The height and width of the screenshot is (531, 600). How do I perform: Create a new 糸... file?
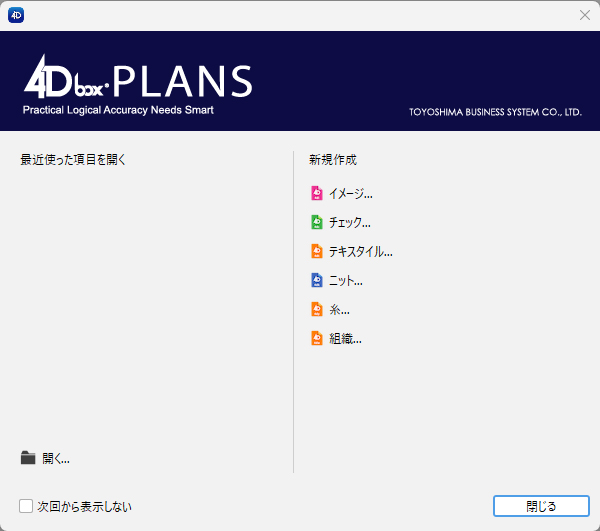click(339, 310)
